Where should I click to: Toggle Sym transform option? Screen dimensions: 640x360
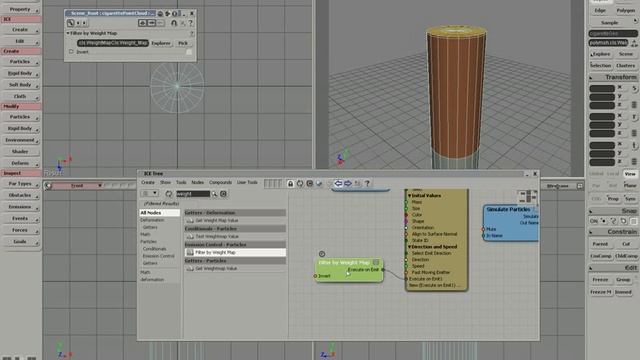pos(630,199)
